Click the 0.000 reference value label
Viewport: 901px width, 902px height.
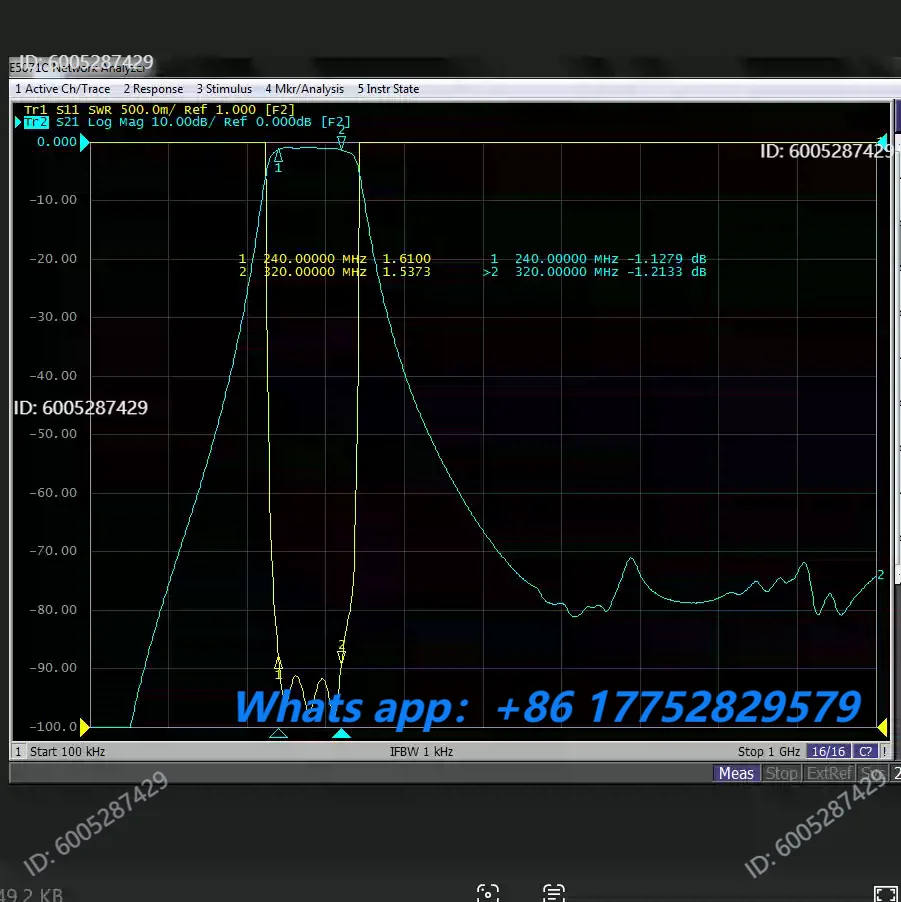pyautogui.click(x=56, y=142)
